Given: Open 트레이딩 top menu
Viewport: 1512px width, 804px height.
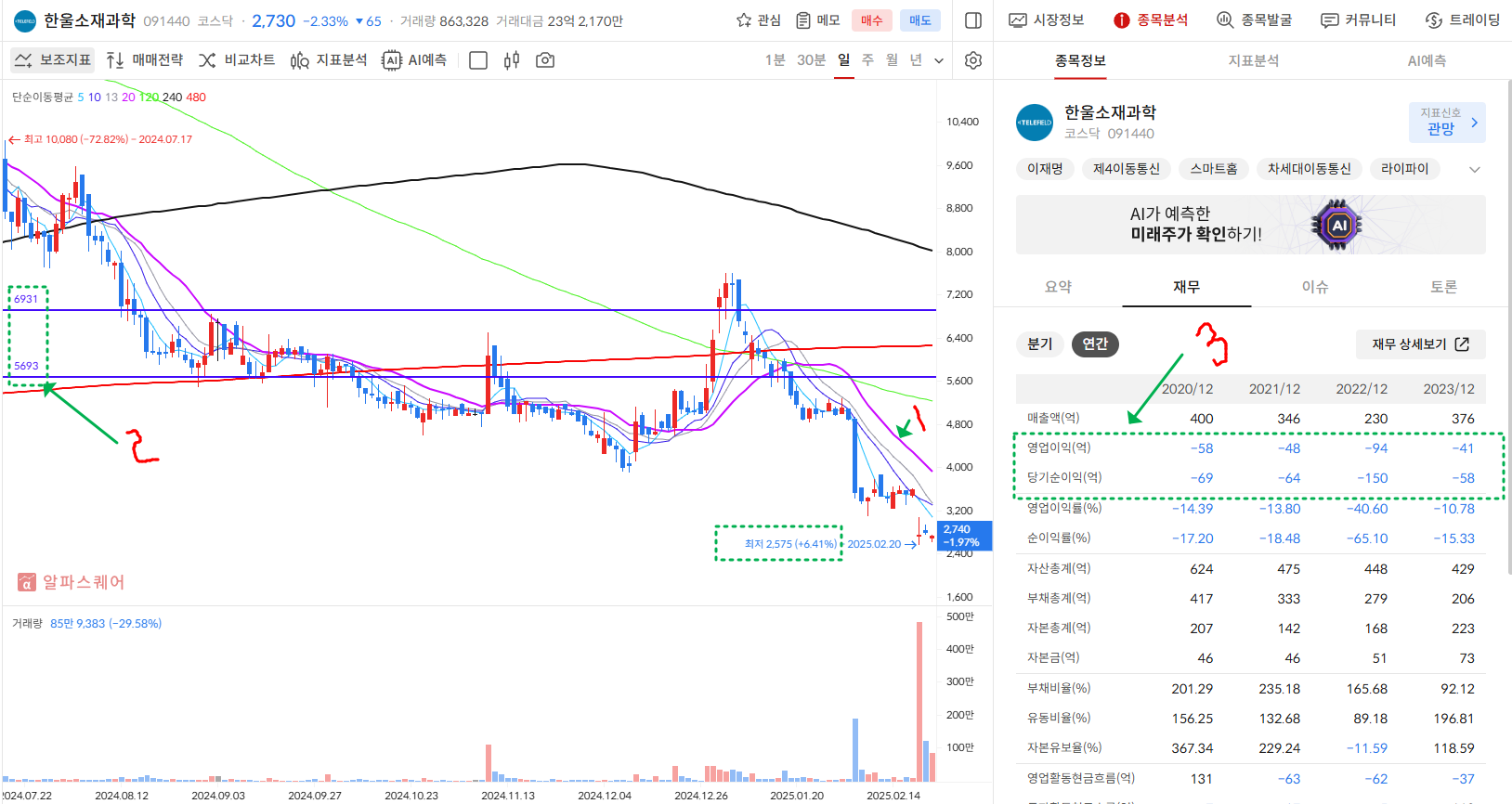Looking at the screenshot, I should click(x=1463, y=20).
